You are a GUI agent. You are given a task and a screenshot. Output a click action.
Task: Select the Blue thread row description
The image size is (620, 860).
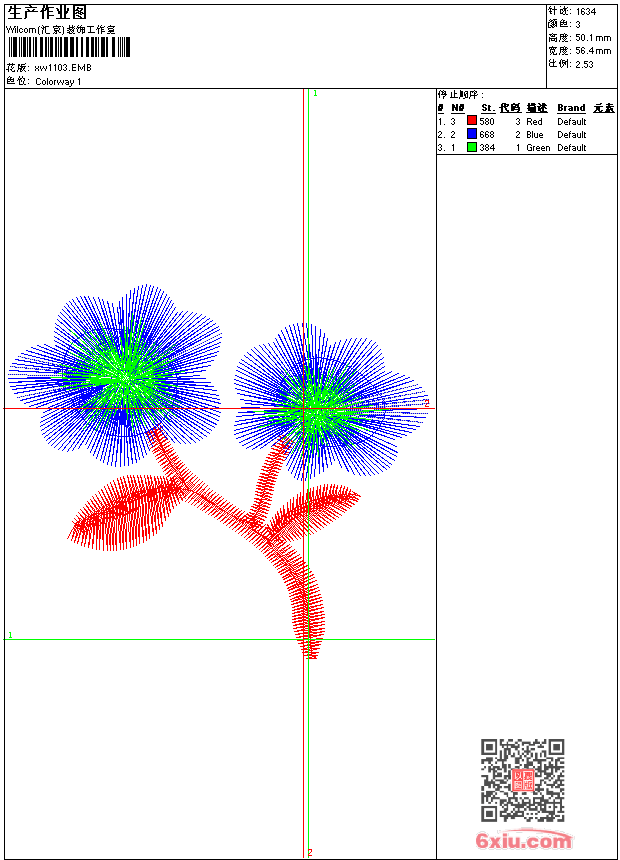pyautogui.click(x=534, y=134)
